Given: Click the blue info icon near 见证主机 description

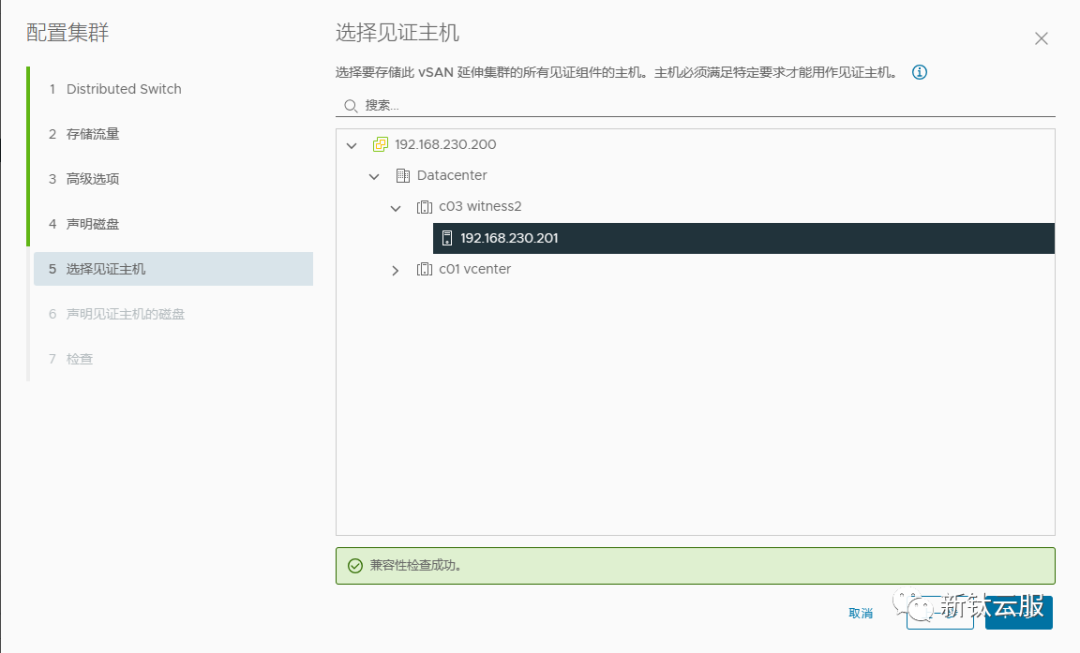Looking at the screenshot, I should (918, 72).
